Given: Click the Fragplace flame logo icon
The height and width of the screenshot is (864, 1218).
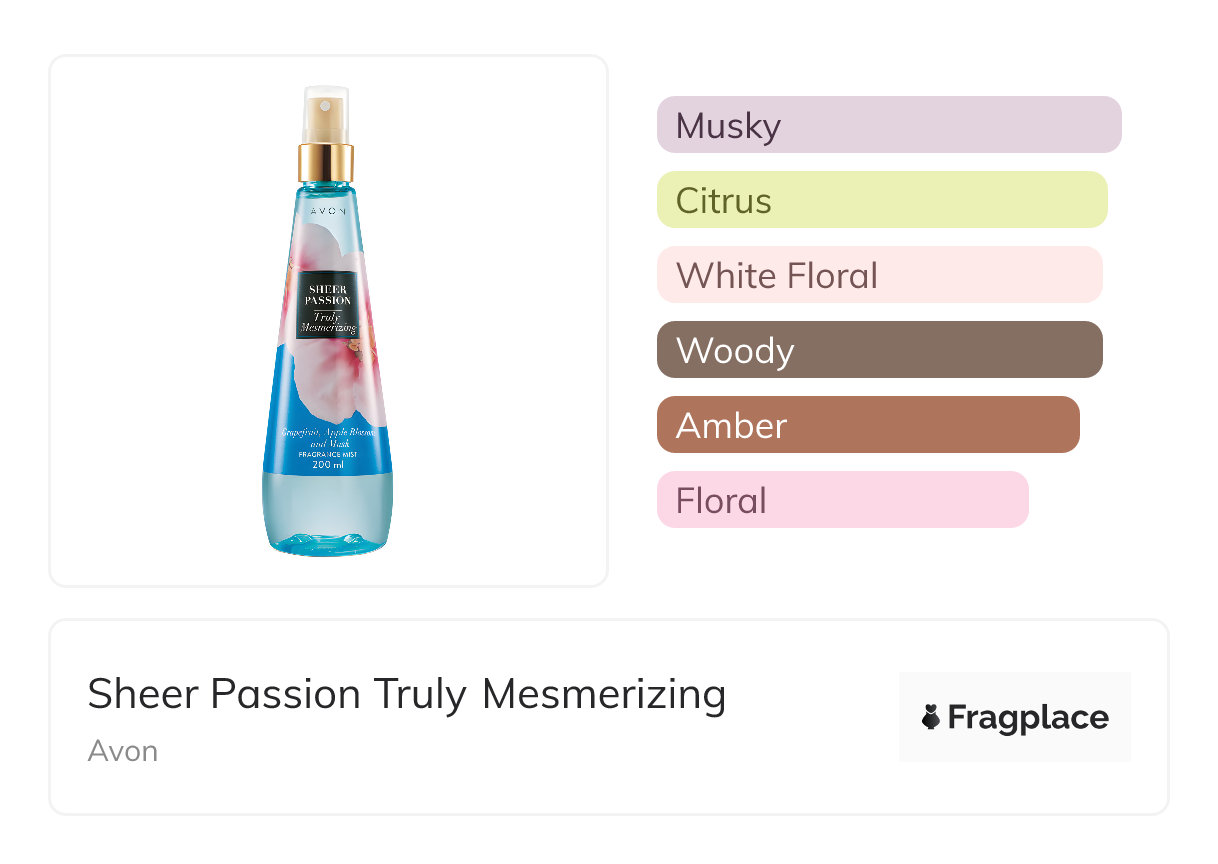Looking at the screenshot, I should tap(931, 717).
